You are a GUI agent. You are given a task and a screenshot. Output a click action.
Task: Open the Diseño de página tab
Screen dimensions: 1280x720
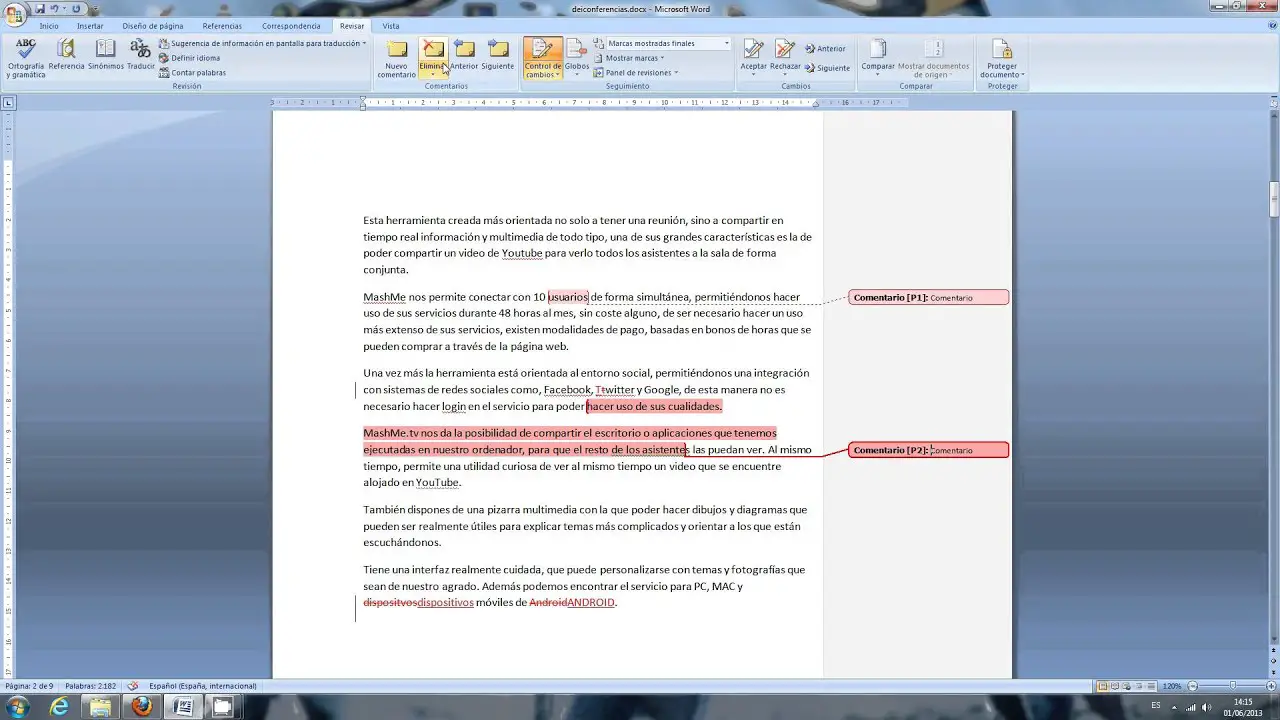pyautogui.click(x=152, y=26)
